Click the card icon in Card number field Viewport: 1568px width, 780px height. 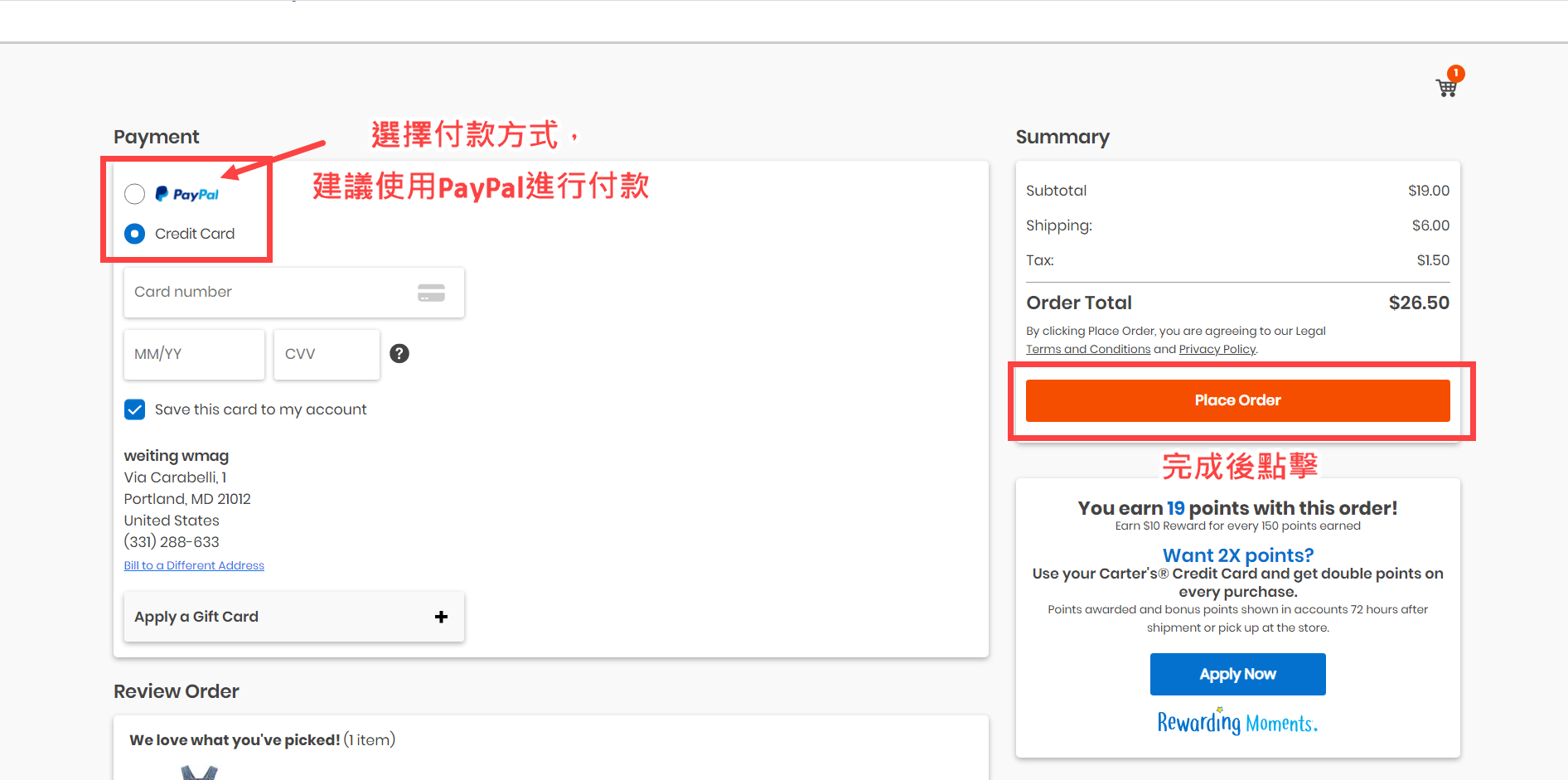(431, 293)
